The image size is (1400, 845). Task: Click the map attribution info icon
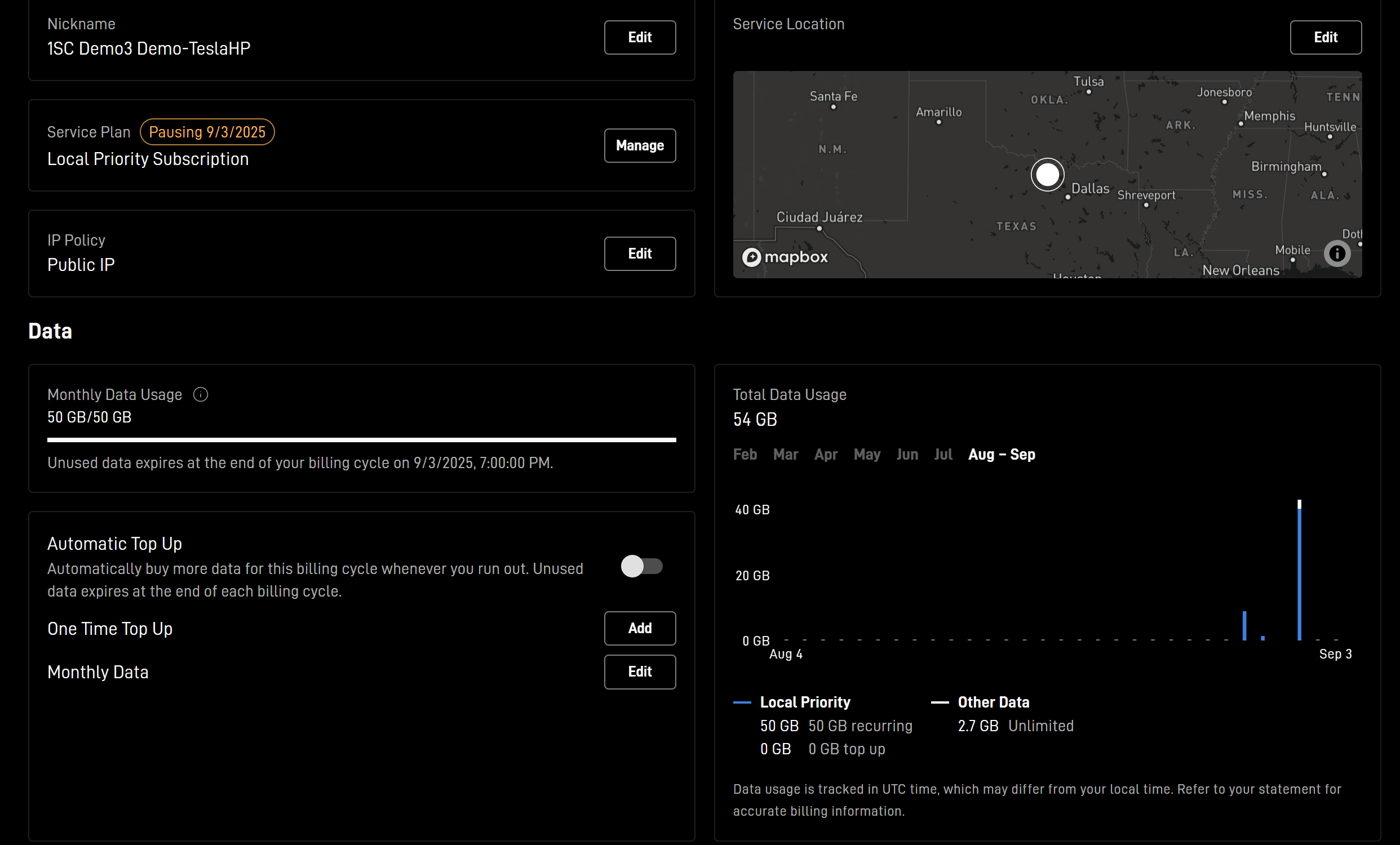1337,253
